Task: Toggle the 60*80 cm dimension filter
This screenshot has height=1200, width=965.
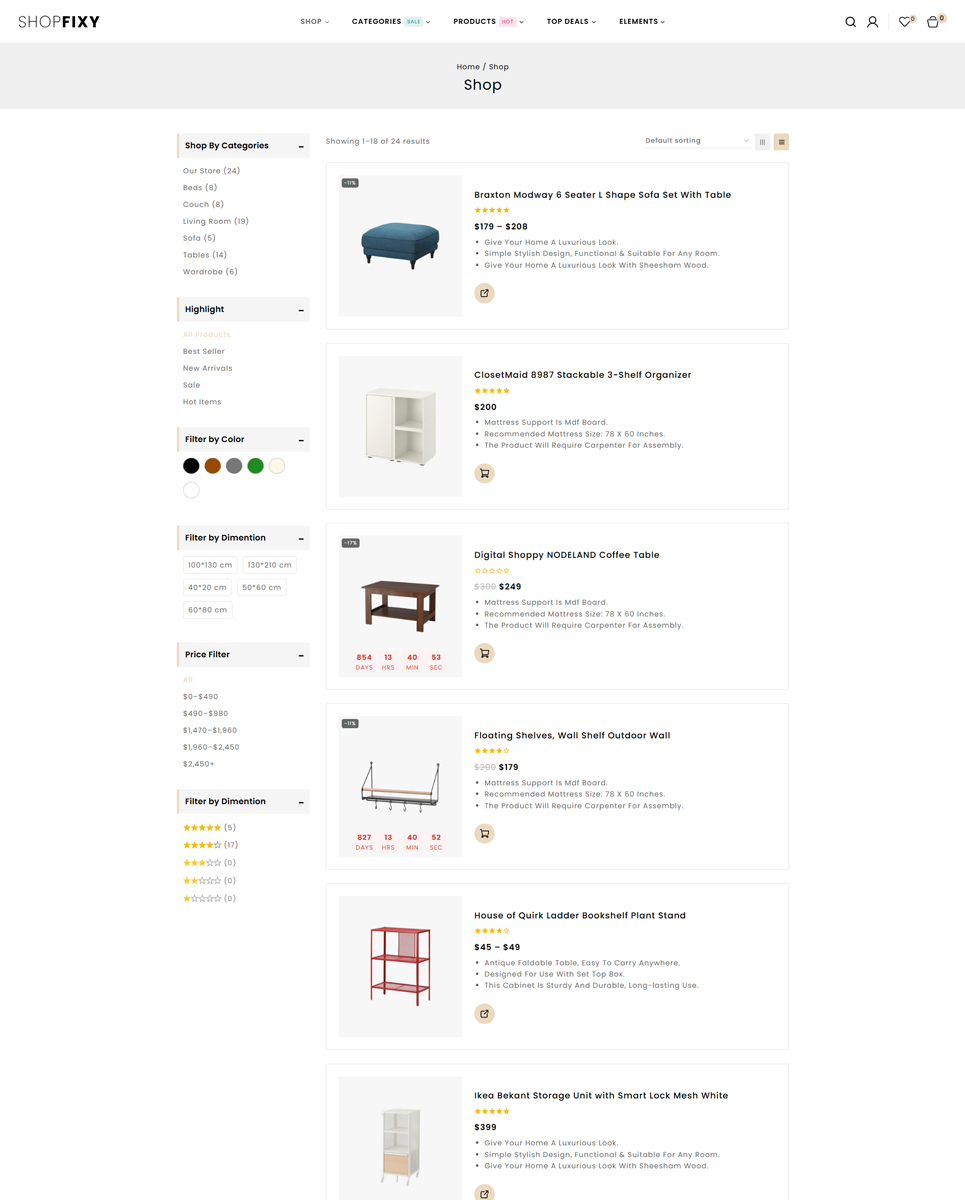Action: point(208,610)
